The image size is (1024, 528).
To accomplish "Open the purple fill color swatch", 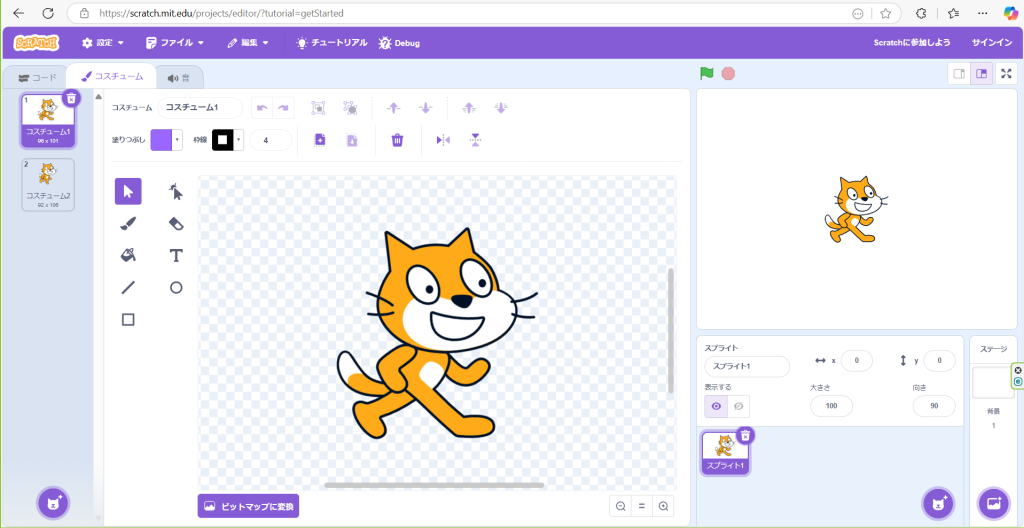I will (x=161, y=140).
